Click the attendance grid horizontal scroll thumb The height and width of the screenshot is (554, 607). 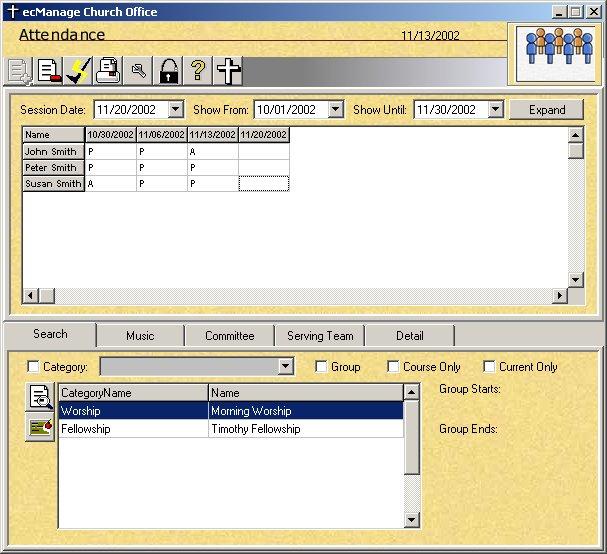pos(47,296)
